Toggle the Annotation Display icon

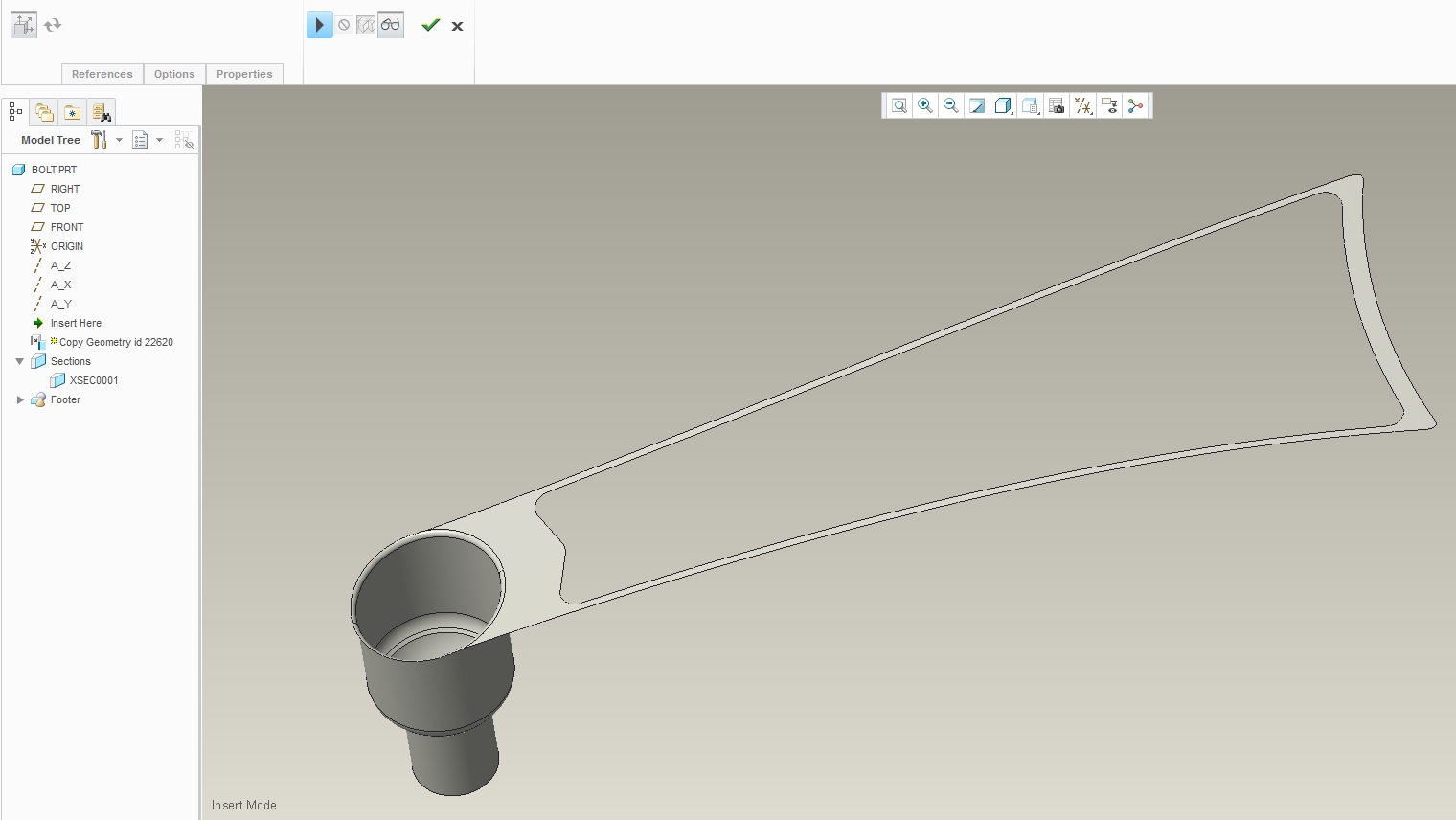tap(1109, 105)
